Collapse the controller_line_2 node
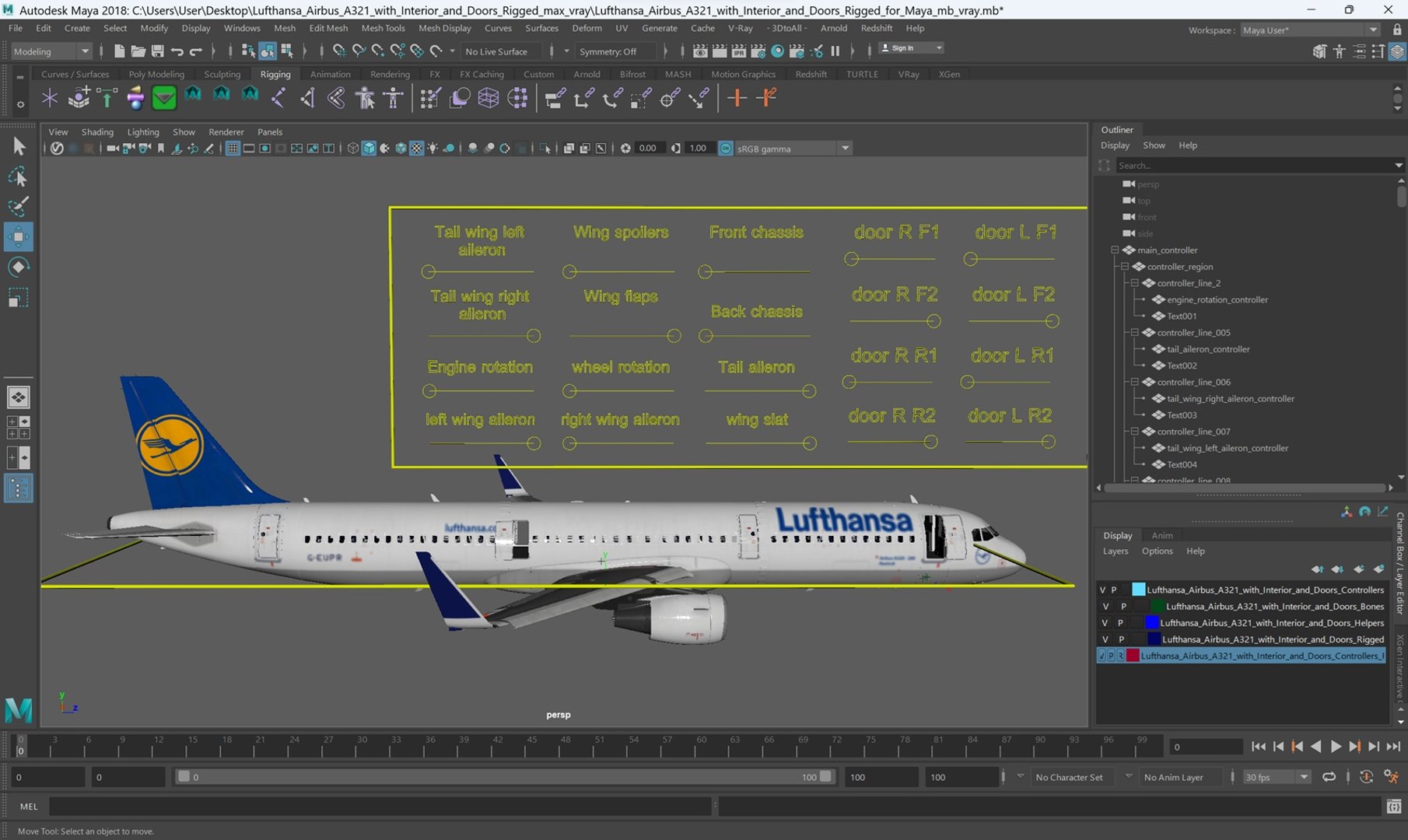The height and width of the screenshot is (840, 1408). (x=1135, y=283)
